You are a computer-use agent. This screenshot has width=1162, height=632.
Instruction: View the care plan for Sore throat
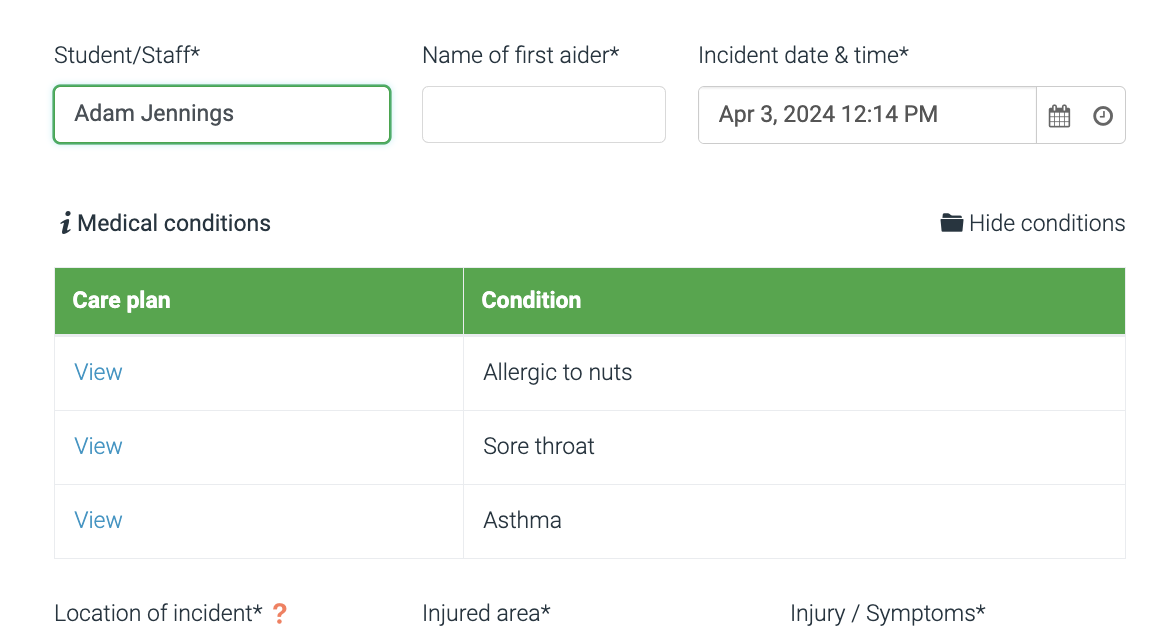tap(97, 445)
